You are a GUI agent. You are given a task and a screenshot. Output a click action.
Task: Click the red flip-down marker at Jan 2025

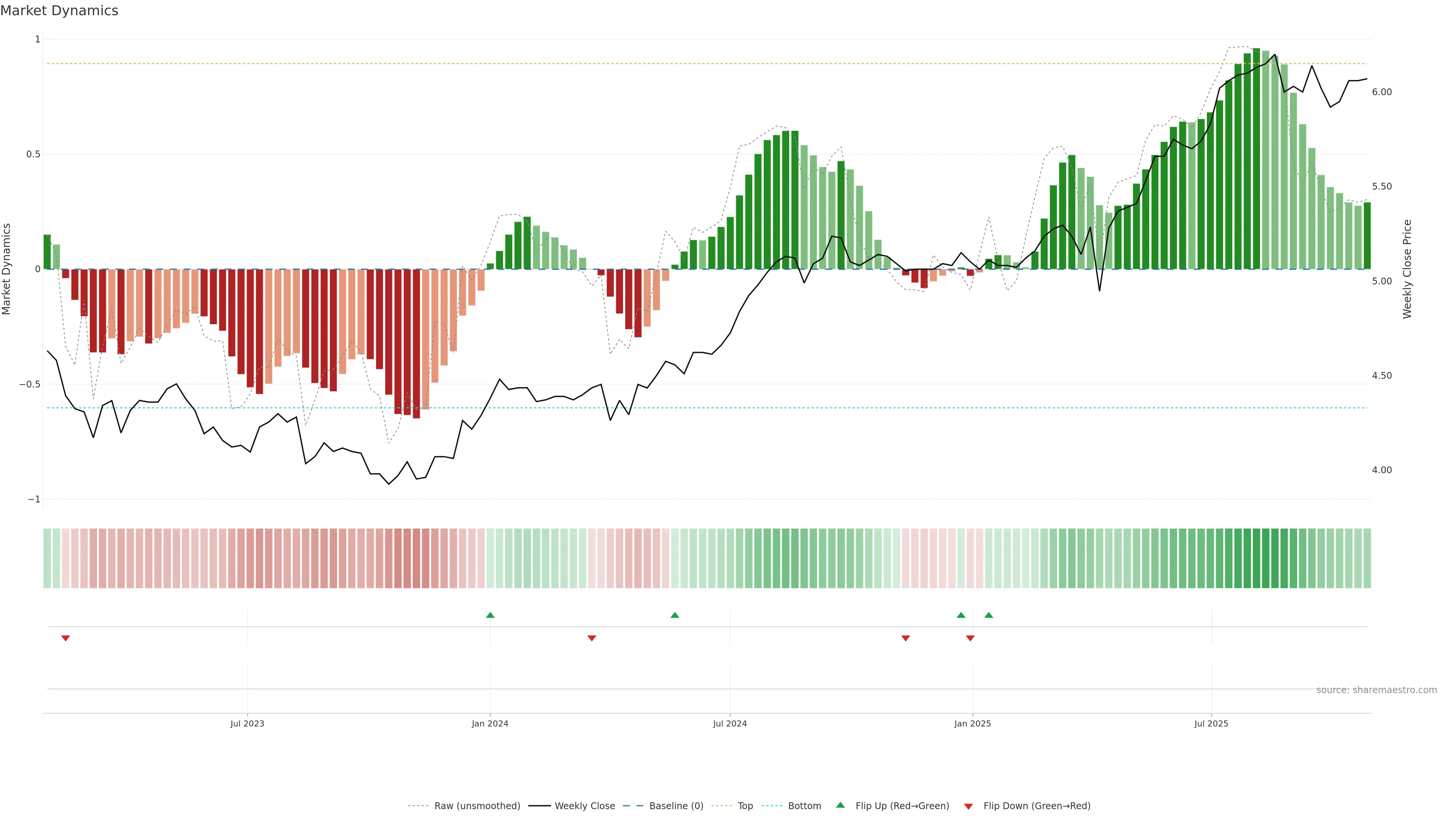tap(971, 638)
